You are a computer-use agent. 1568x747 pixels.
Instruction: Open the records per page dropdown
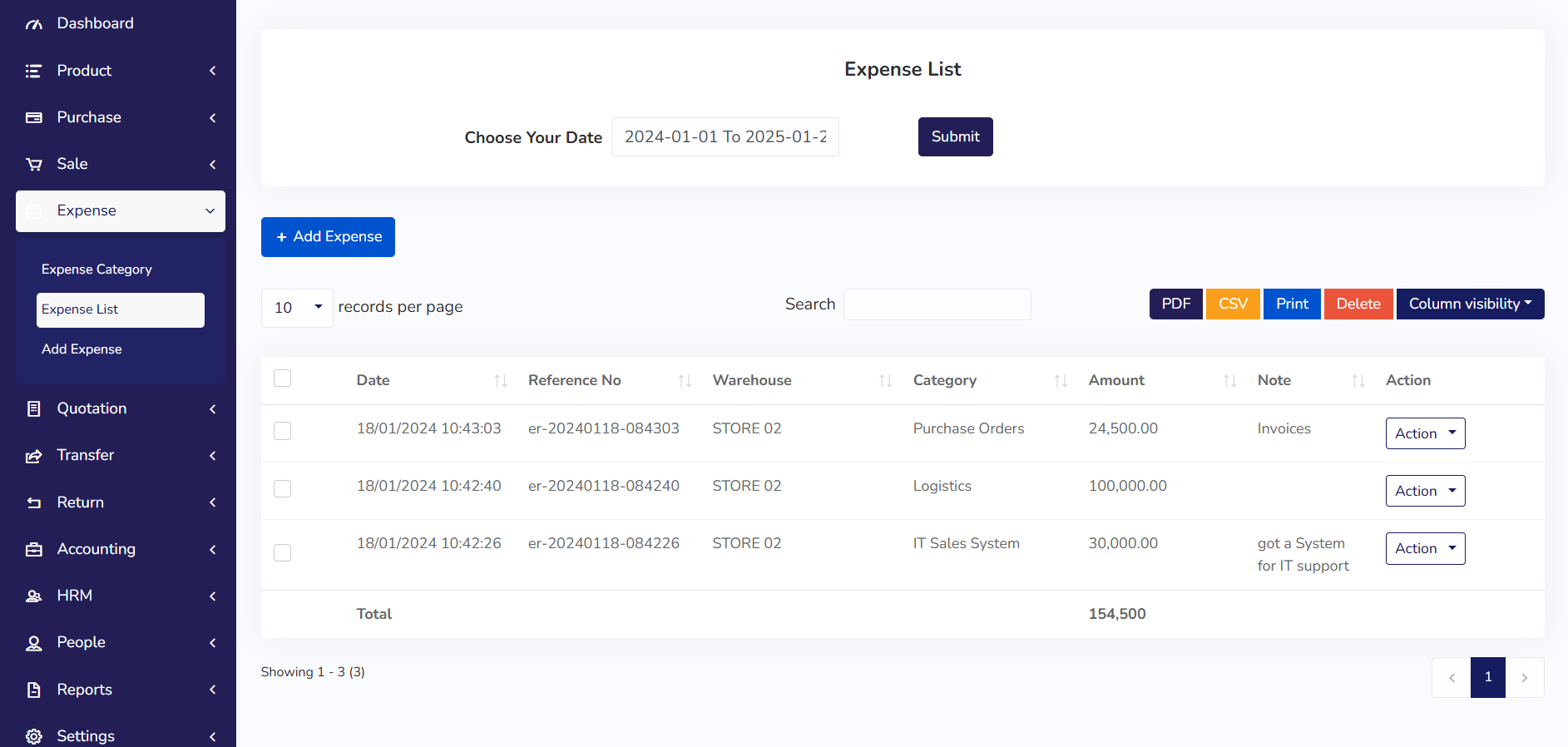[x=297, y=308]
